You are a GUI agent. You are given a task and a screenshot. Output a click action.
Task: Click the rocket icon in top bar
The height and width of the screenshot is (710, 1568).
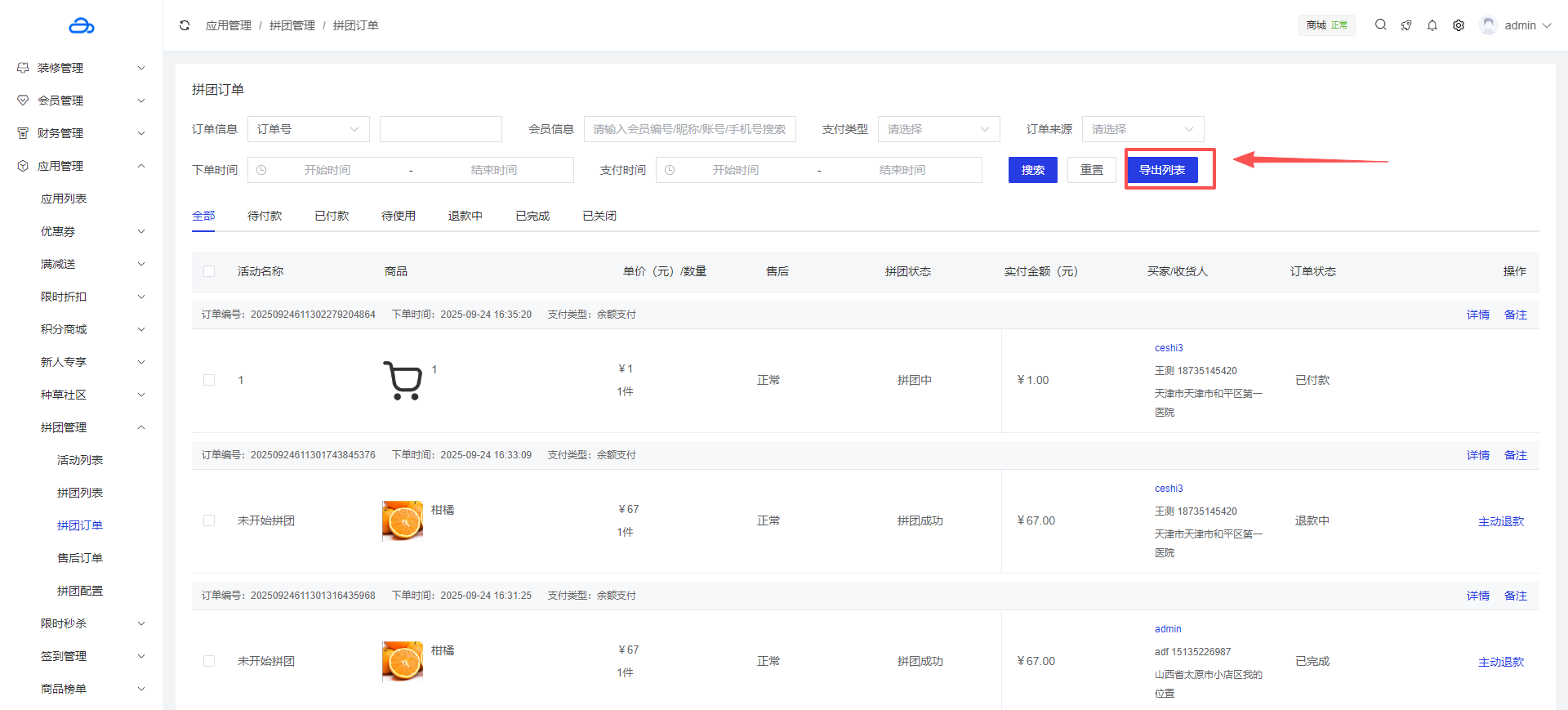(1406, 25)
